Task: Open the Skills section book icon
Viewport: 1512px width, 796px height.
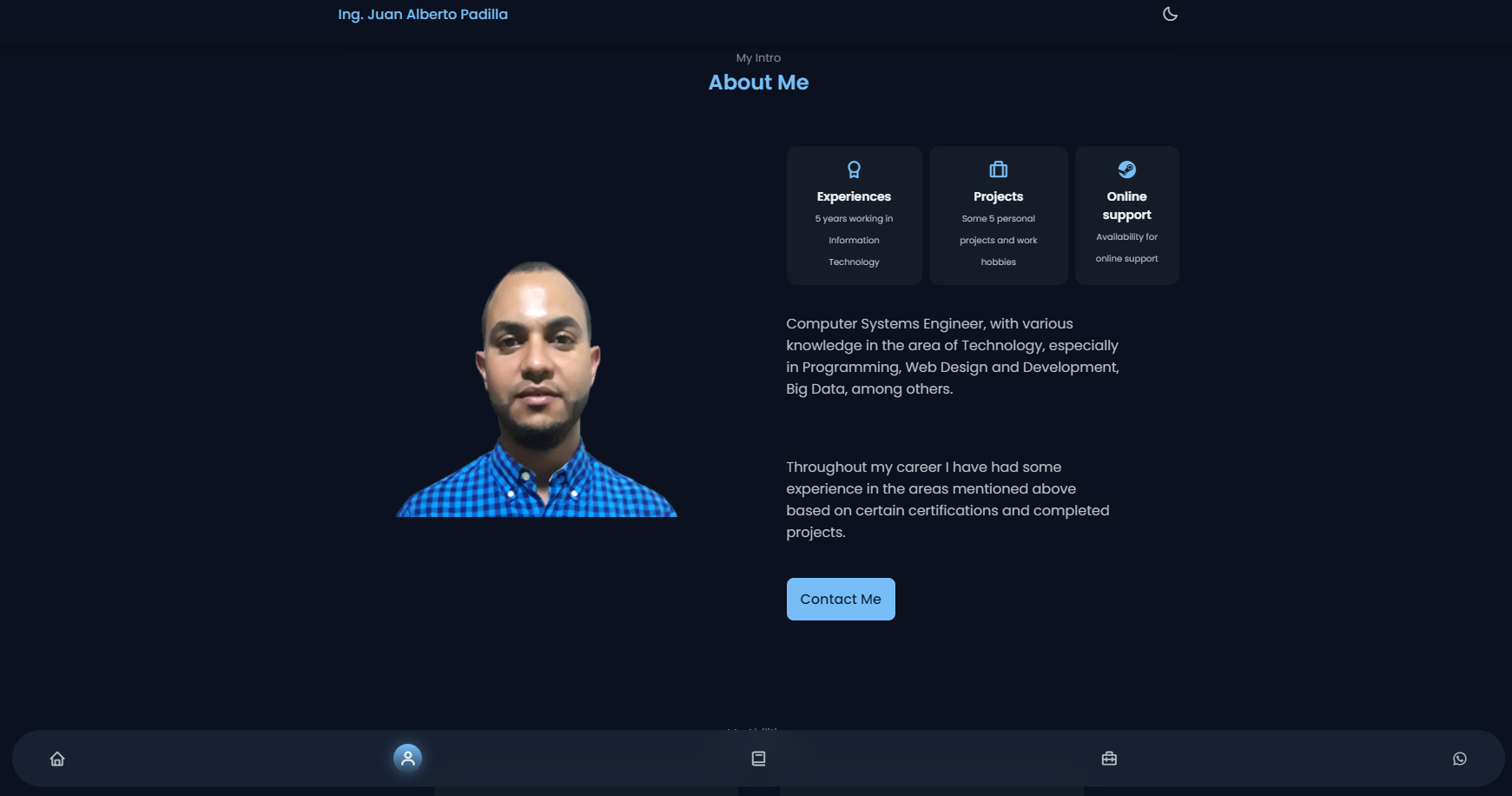Action: (758, 759)
